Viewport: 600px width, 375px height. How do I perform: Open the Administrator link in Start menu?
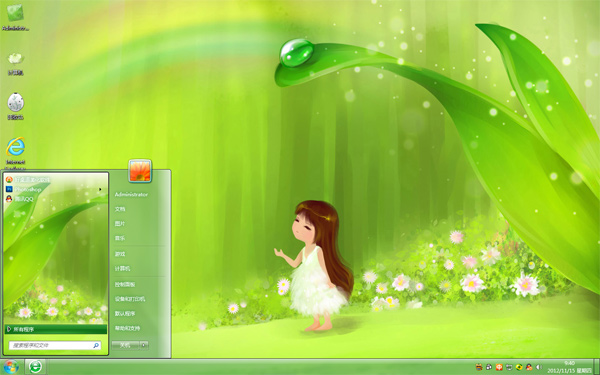(x=131, y=195)
